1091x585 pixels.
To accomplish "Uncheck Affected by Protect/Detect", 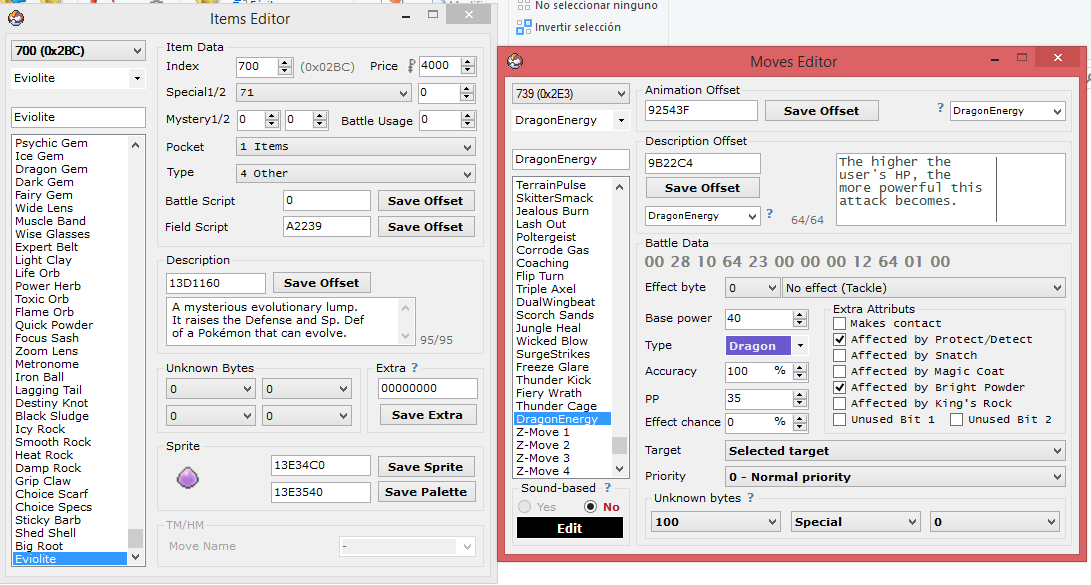I will pos(840,339).
